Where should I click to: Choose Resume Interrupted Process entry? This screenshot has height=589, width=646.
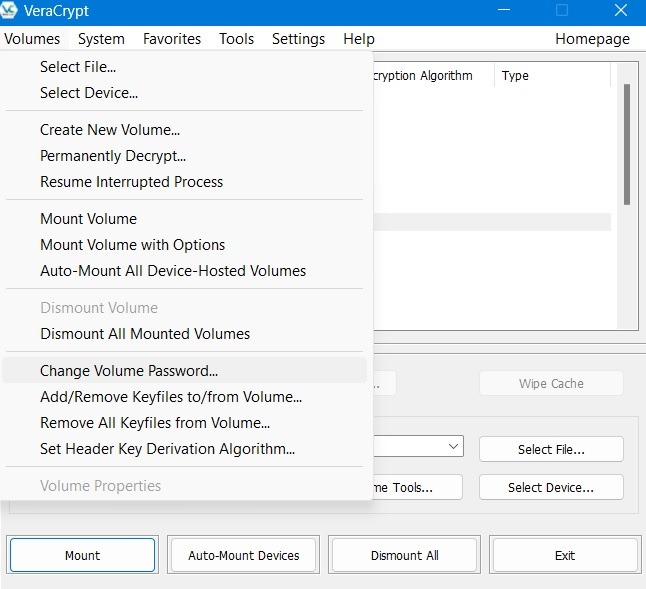tap(184, 182)
